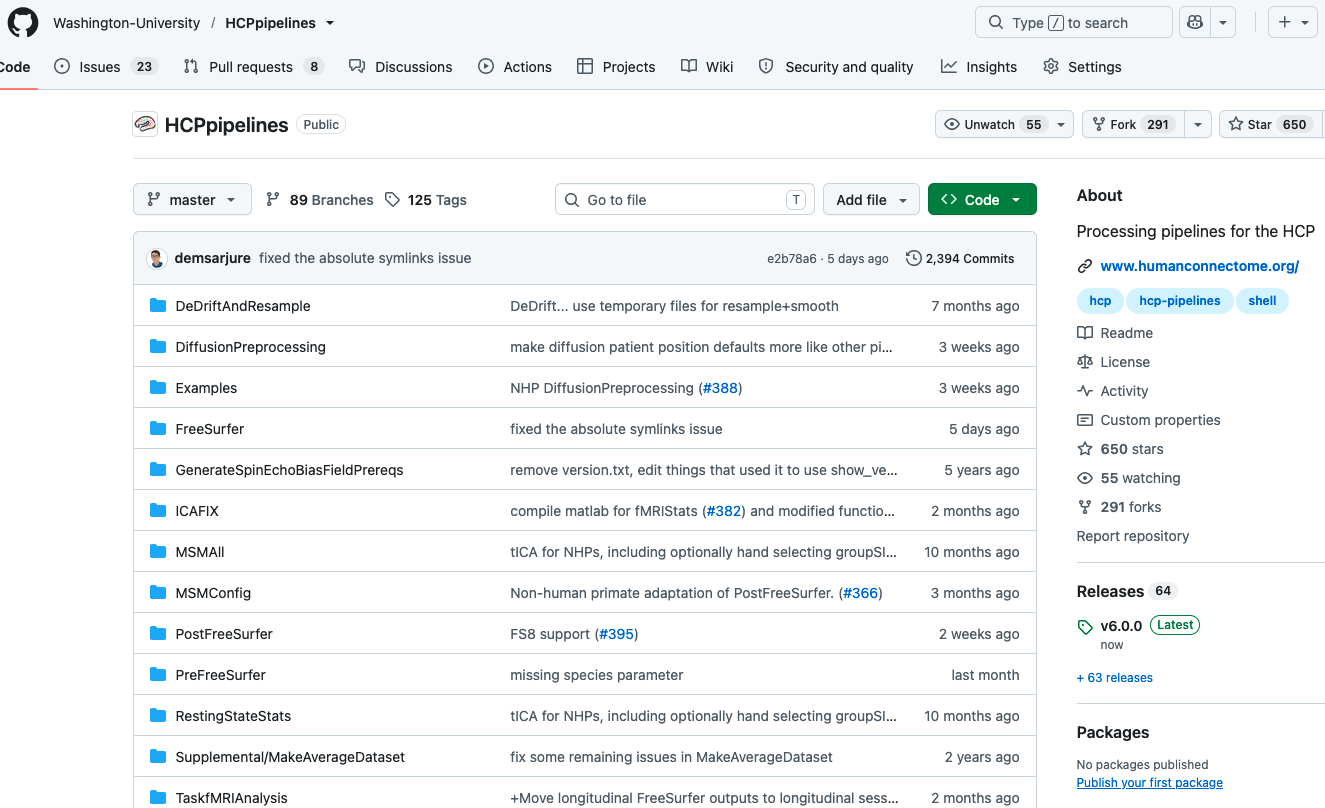This screenshot has height=808, width=1325.
Task: Expand the fork options dropdown arrow
Action: point(1197,124)
